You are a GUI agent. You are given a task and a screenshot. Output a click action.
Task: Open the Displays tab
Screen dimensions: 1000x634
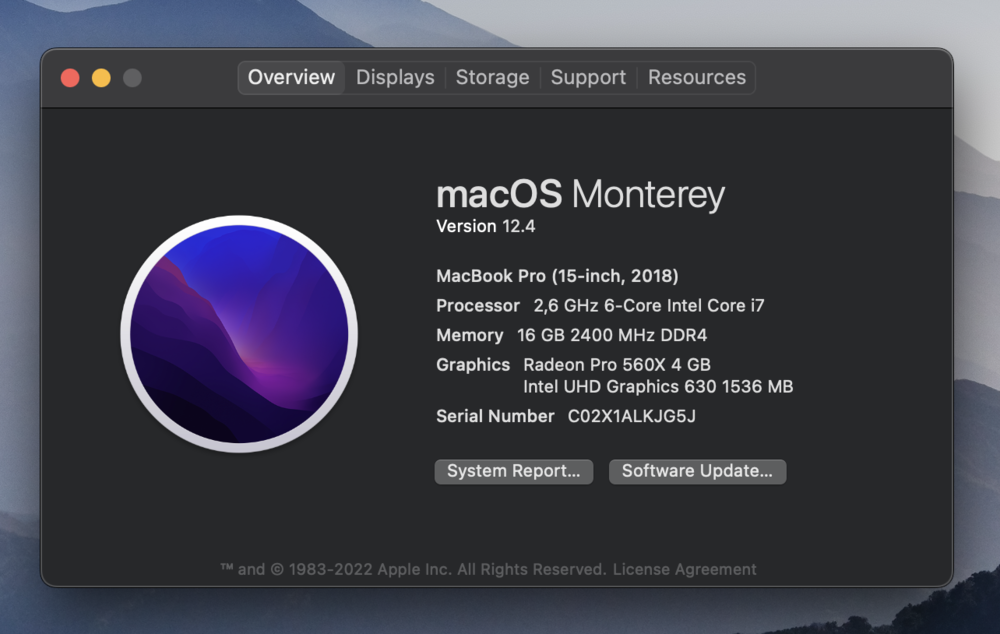pyautogui.click(x=395, y=78)
